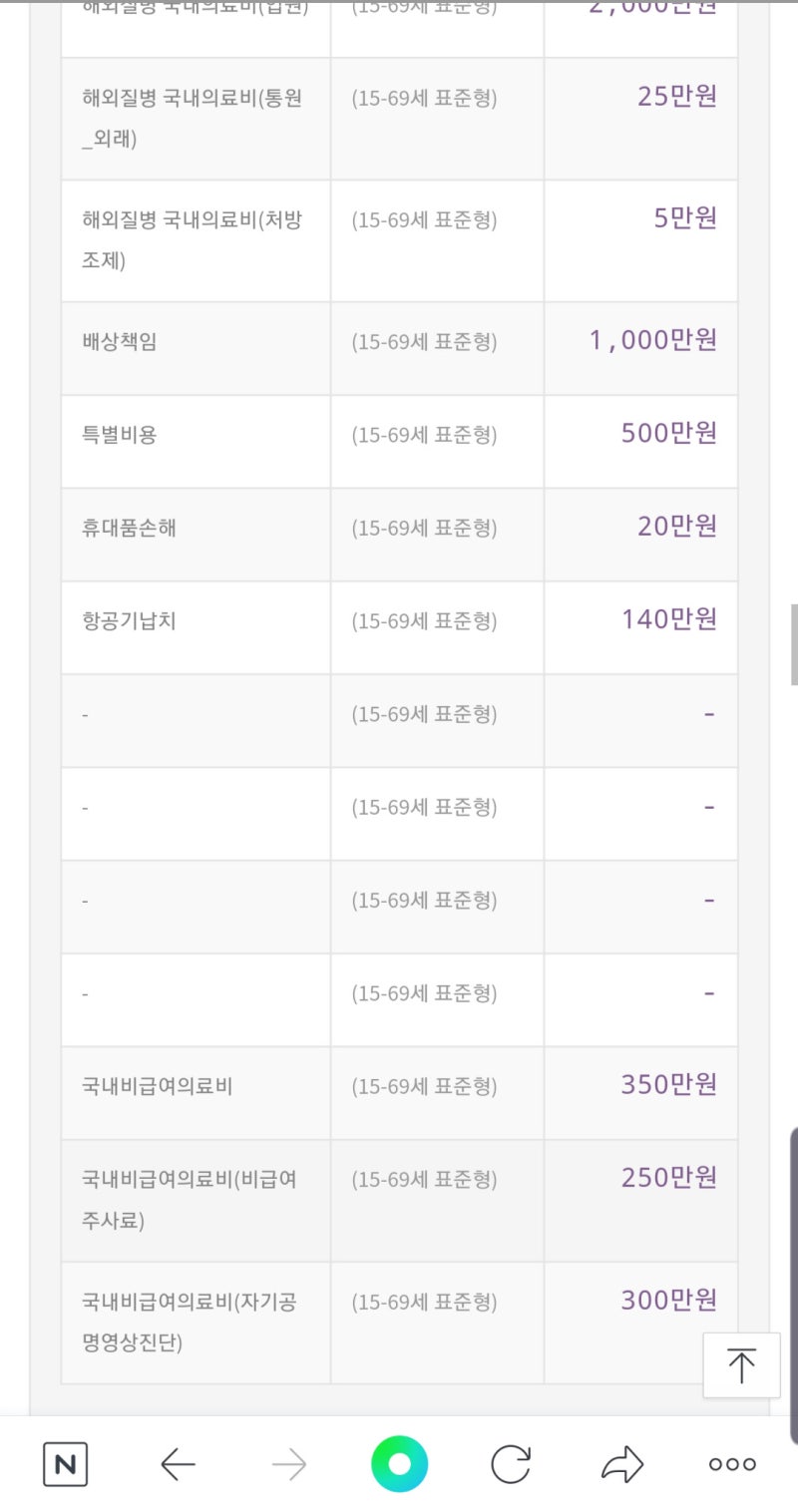798x1512 pixels.
Task: Tap 국내비급여의료비 350만원 amount
Action: (668, 1085)
